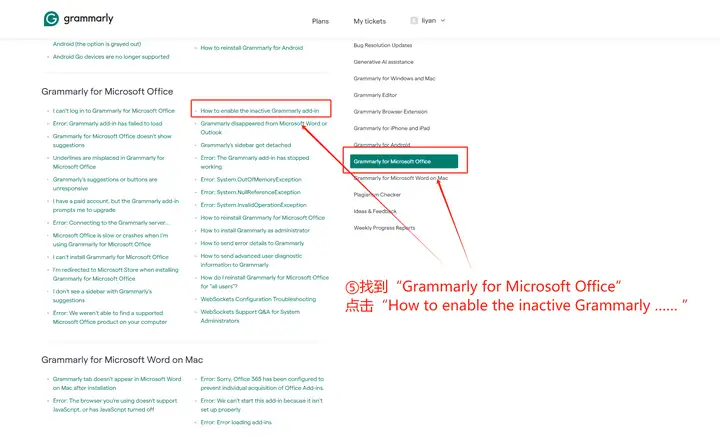Open 'can't start this add-in' error article
Viewport: 720px width, 437px height.
[261, 405]
